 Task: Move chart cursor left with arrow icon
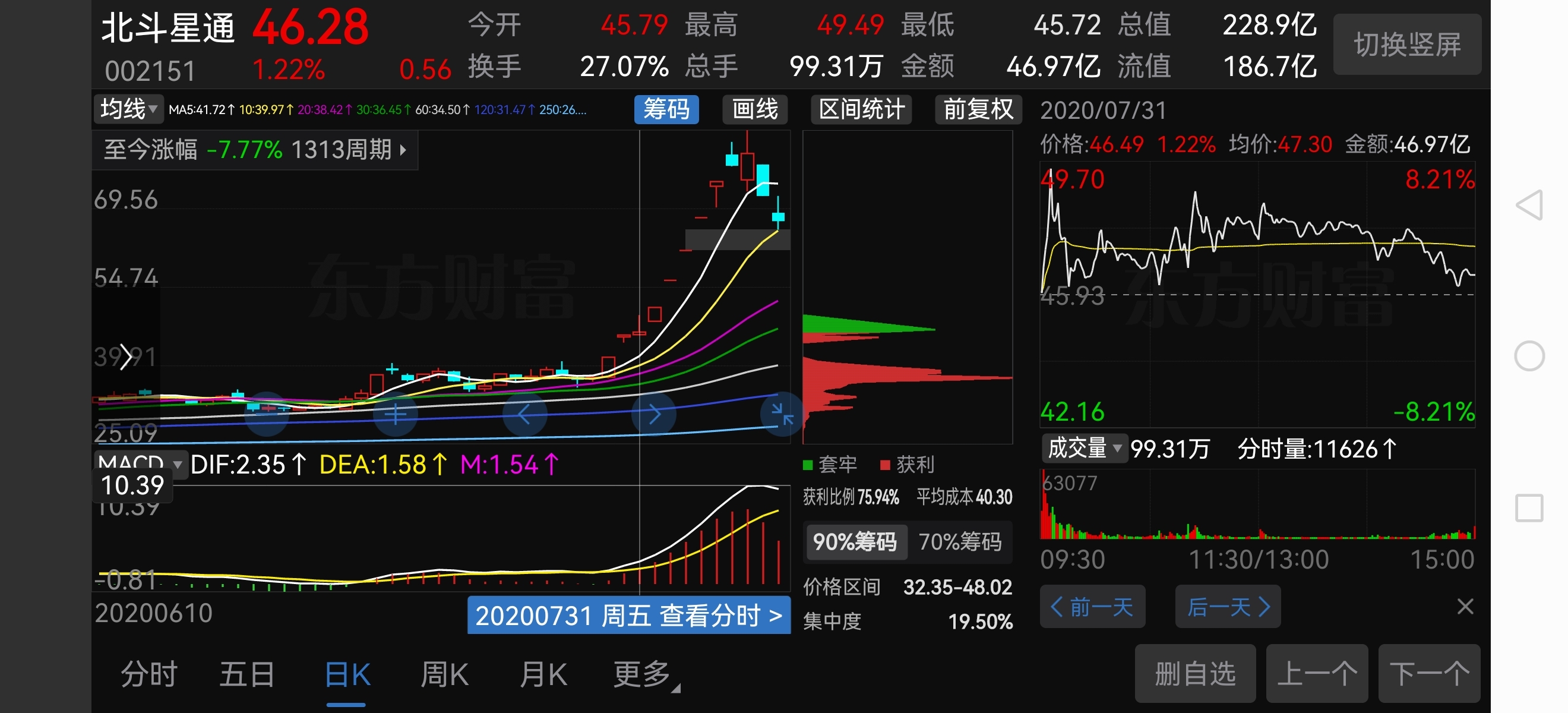[524, 415]
